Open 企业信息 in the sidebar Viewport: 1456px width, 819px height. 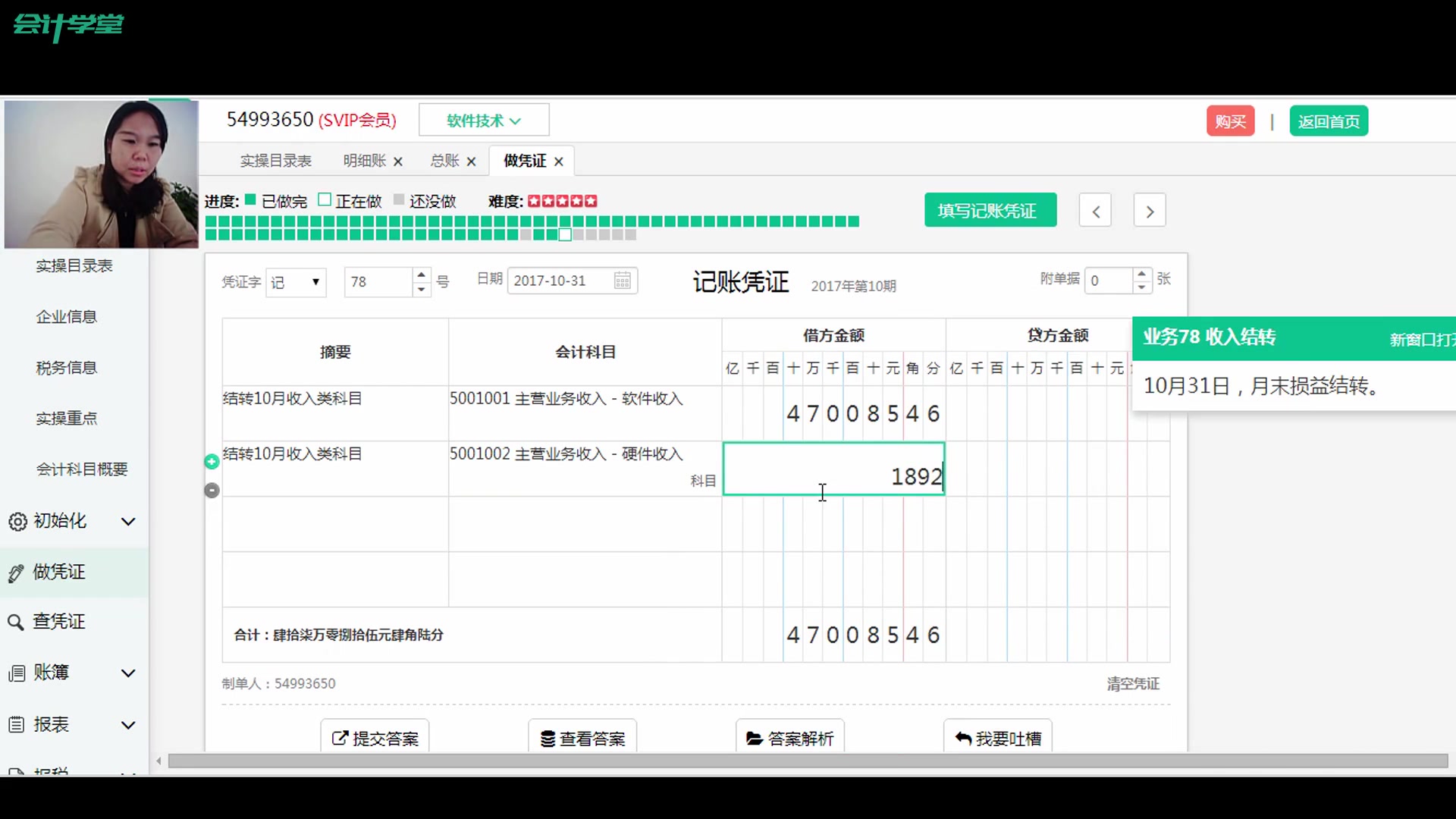tap(66, 317)
